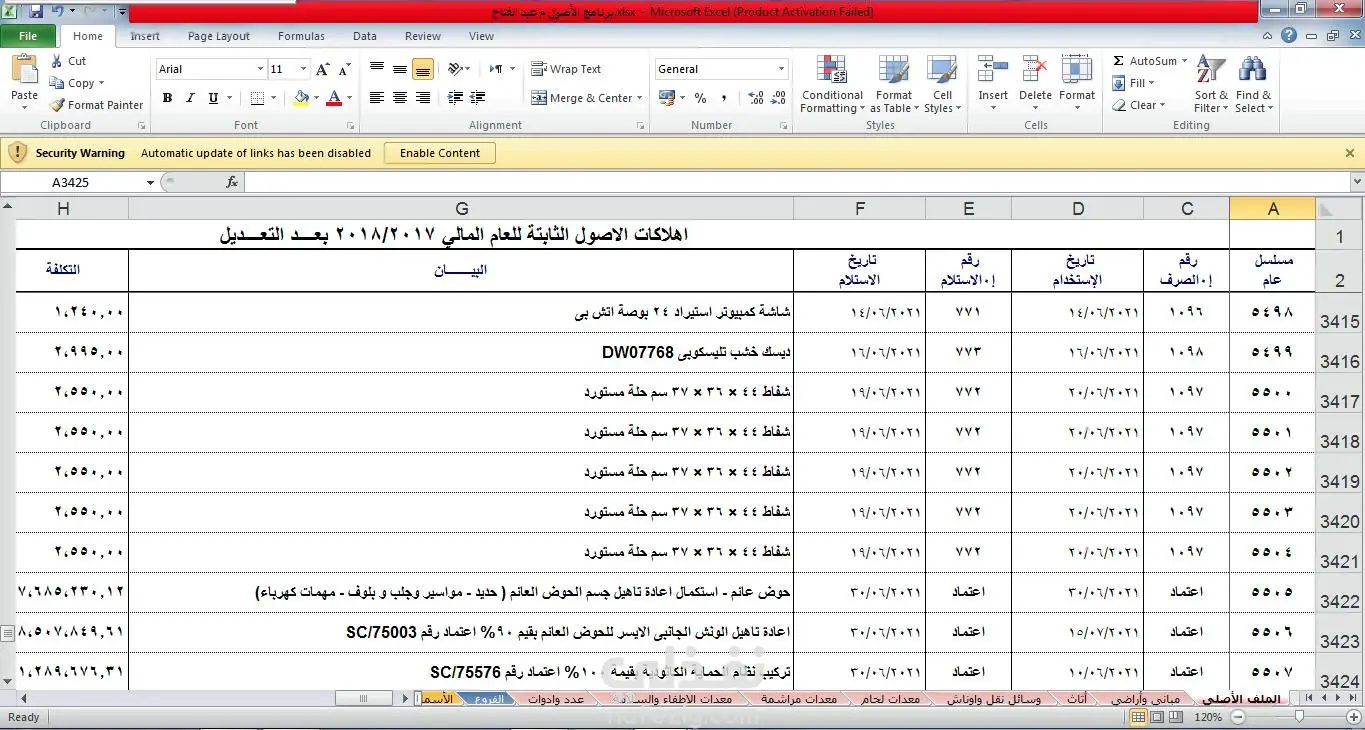Switch to the Insert ribbon tab

[145, 36]
